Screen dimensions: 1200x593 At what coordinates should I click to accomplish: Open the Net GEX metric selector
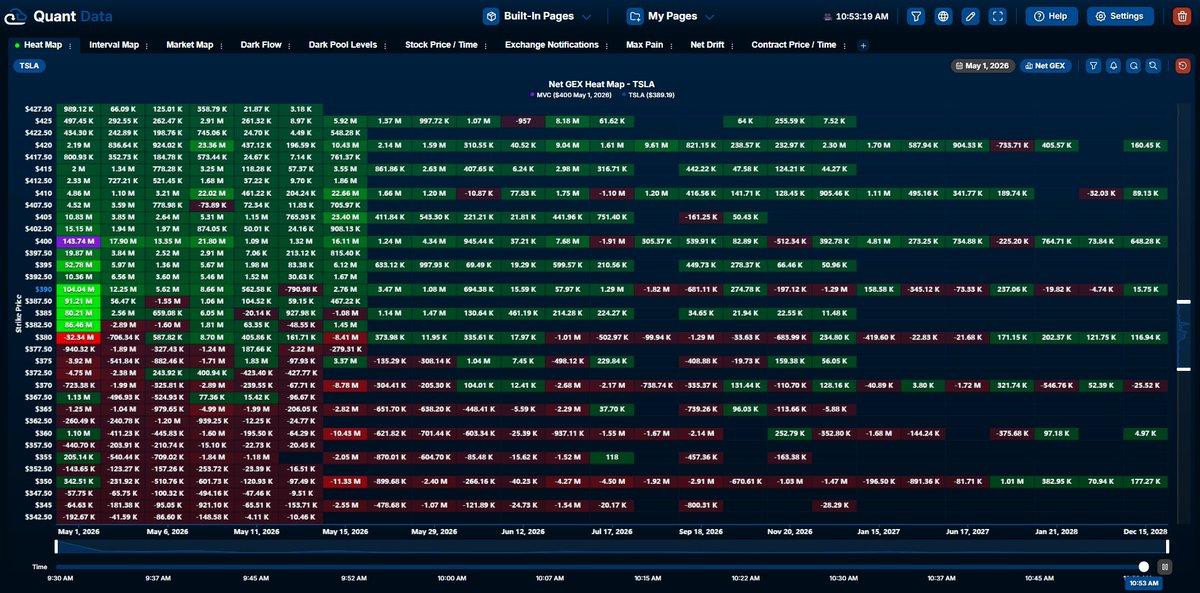[x=1044, y=65]
